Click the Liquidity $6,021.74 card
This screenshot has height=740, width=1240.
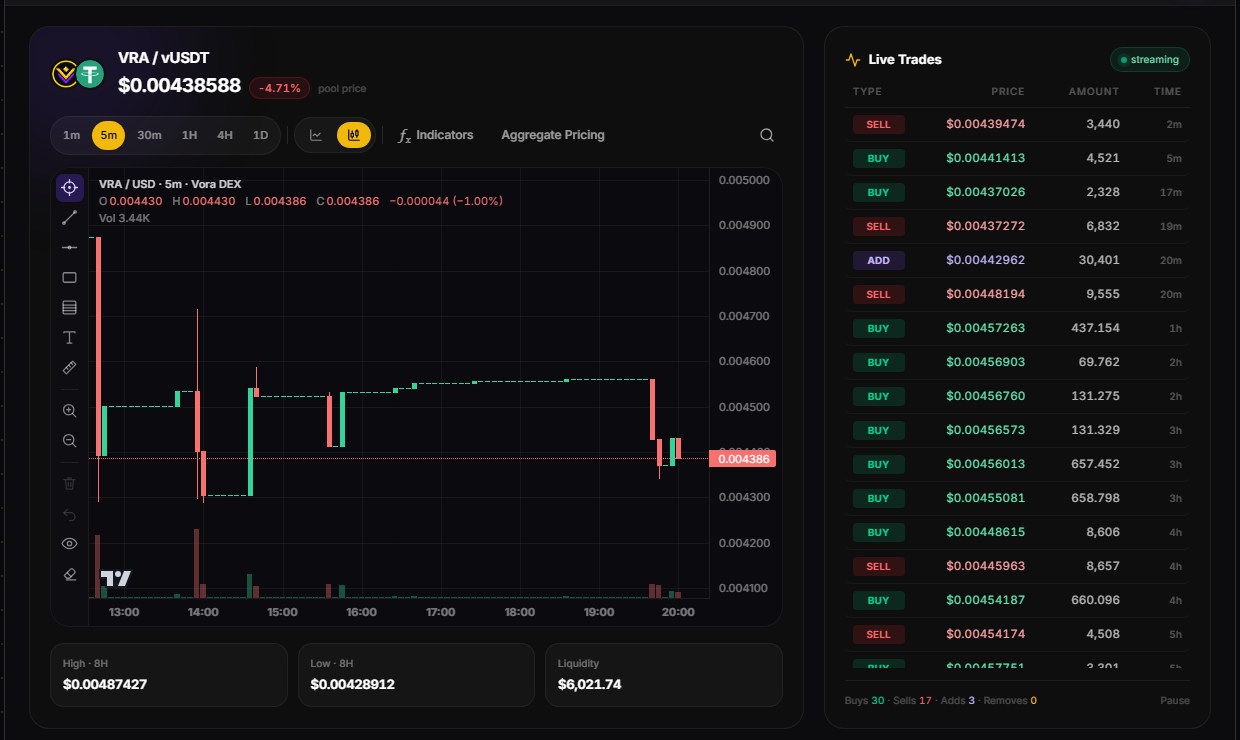click(664, 675)
